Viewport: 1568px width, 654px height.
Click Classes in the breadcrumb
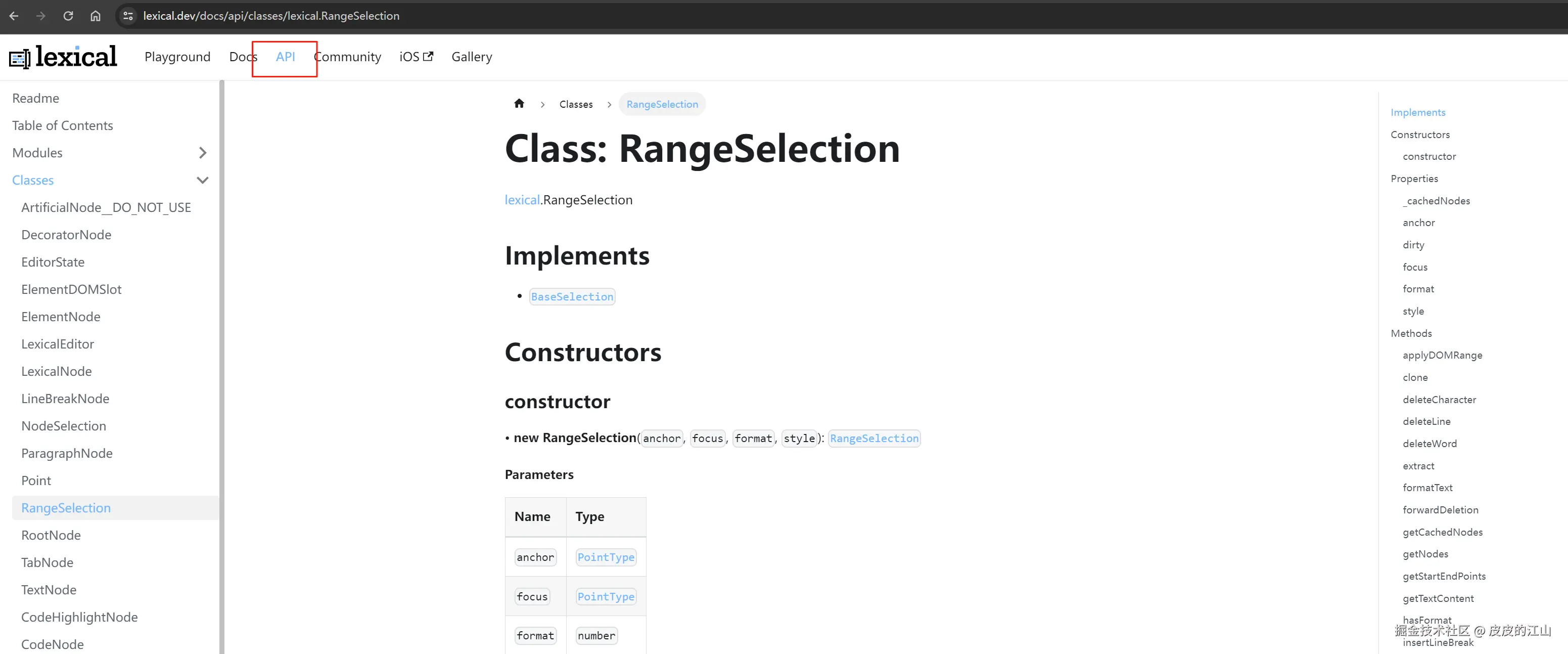click(575, 104)
